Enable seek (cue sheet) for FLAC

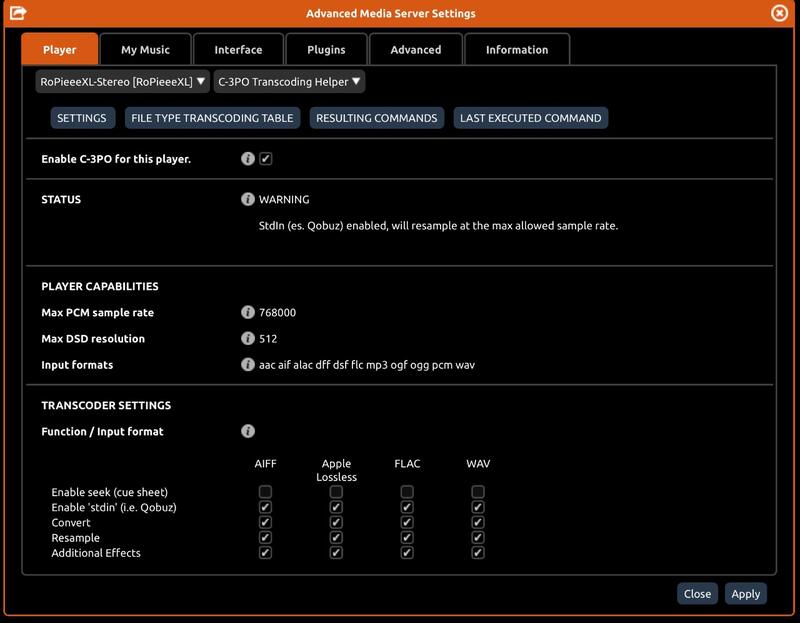pos(407,492)
